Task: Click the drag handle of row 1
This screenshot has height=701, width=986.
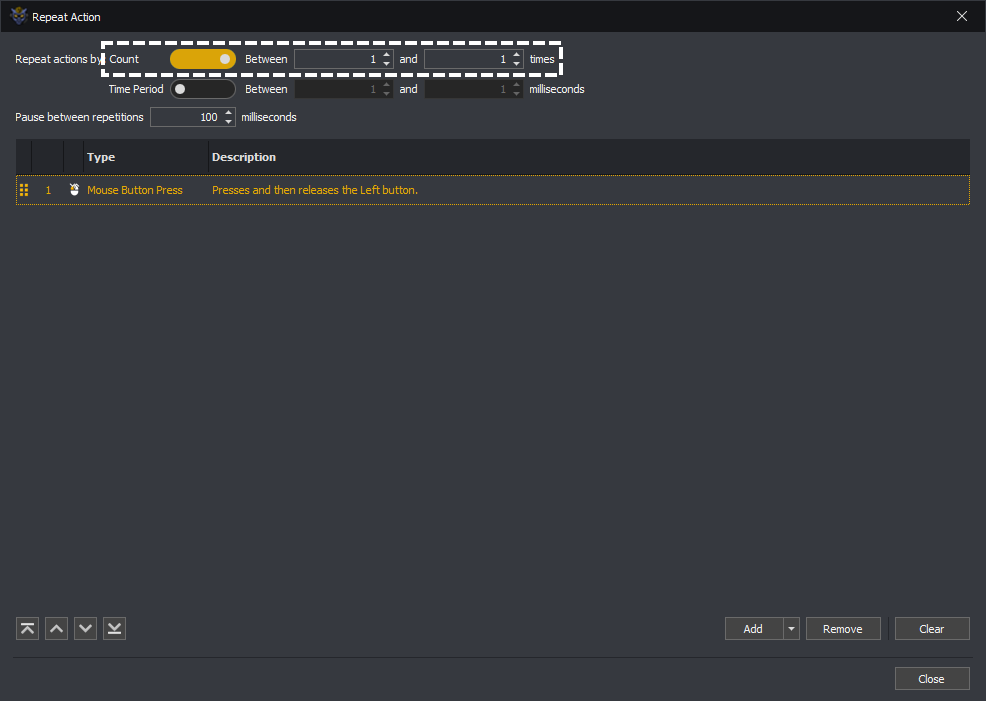Action: 24,190
